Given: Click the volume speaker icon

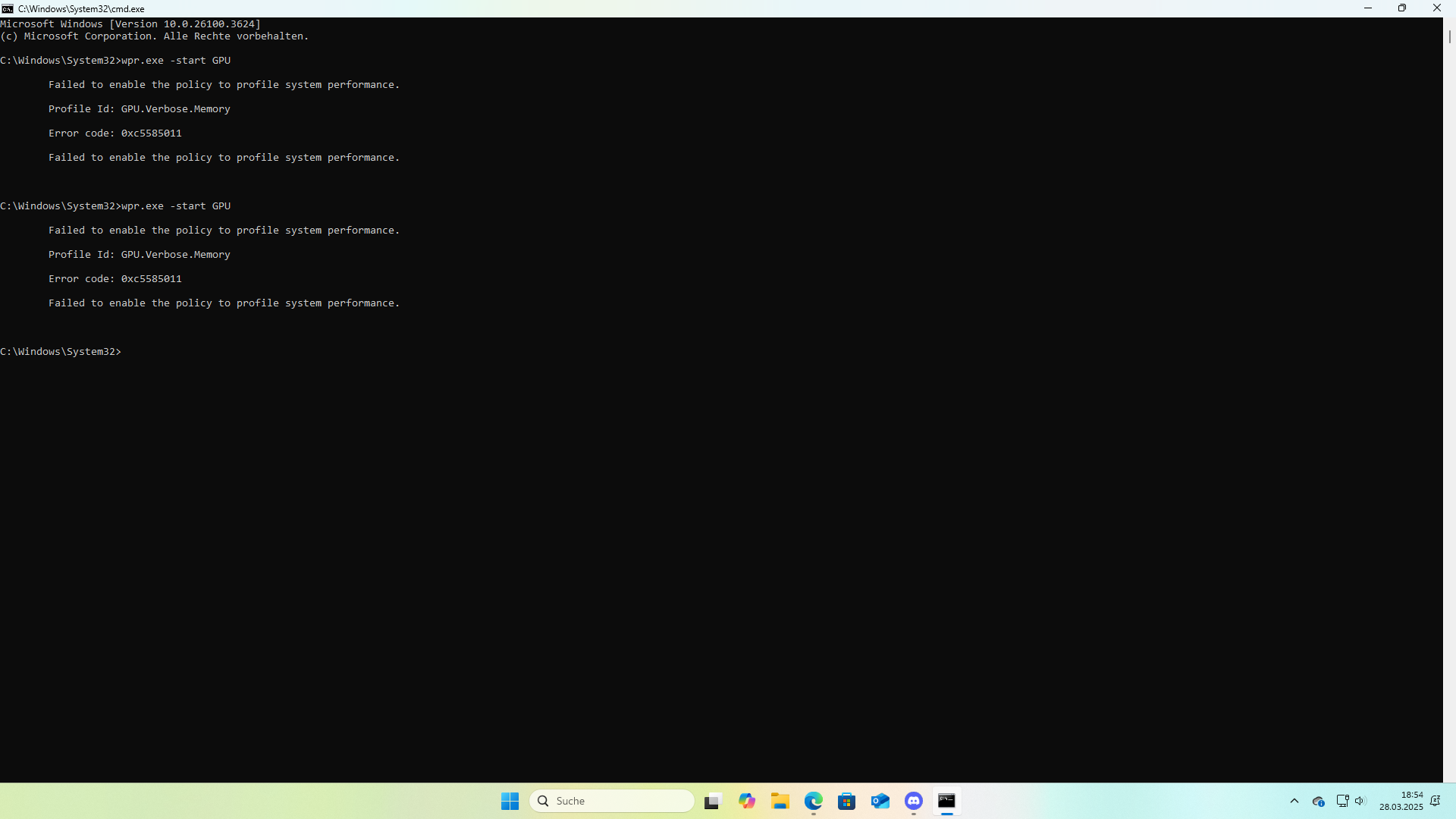Looking at the screenshot, I should 1360,801.
